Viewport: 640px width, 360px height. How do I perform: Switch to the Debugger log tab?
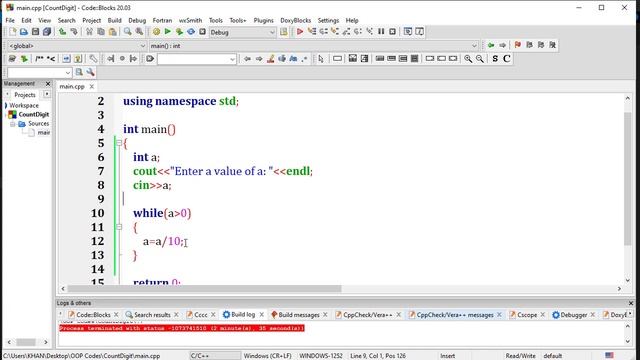point(573,315)
